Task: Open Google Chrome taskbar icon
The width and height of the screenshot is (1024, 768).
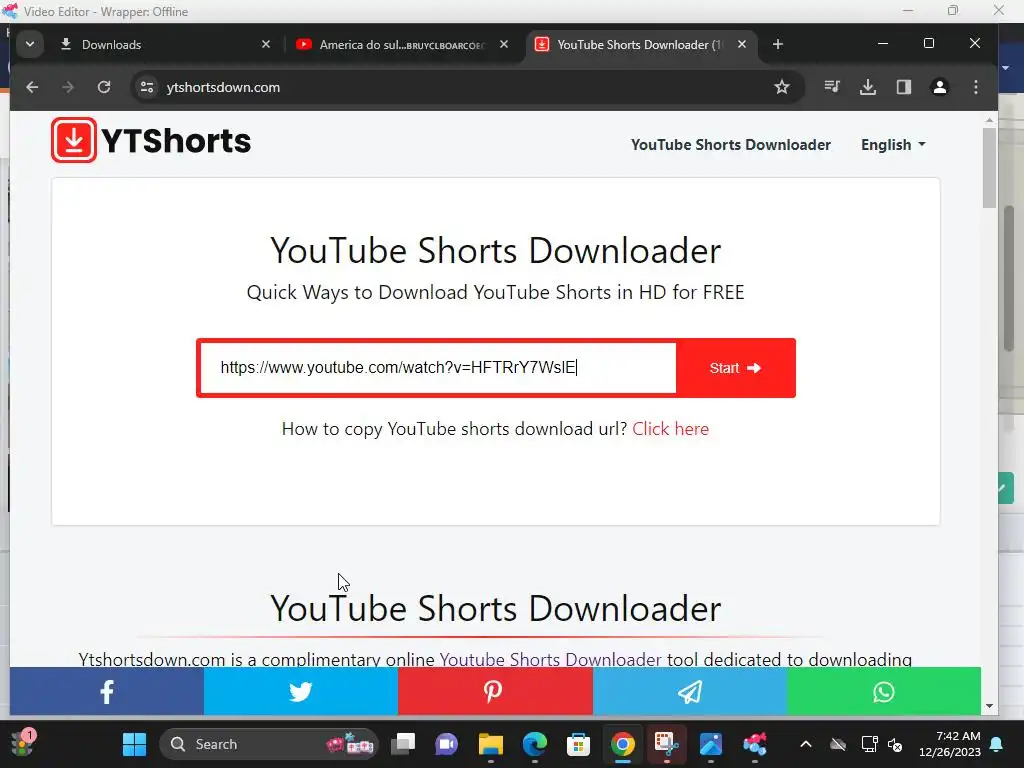Action: pyautogui.click(x=622, y=744)
